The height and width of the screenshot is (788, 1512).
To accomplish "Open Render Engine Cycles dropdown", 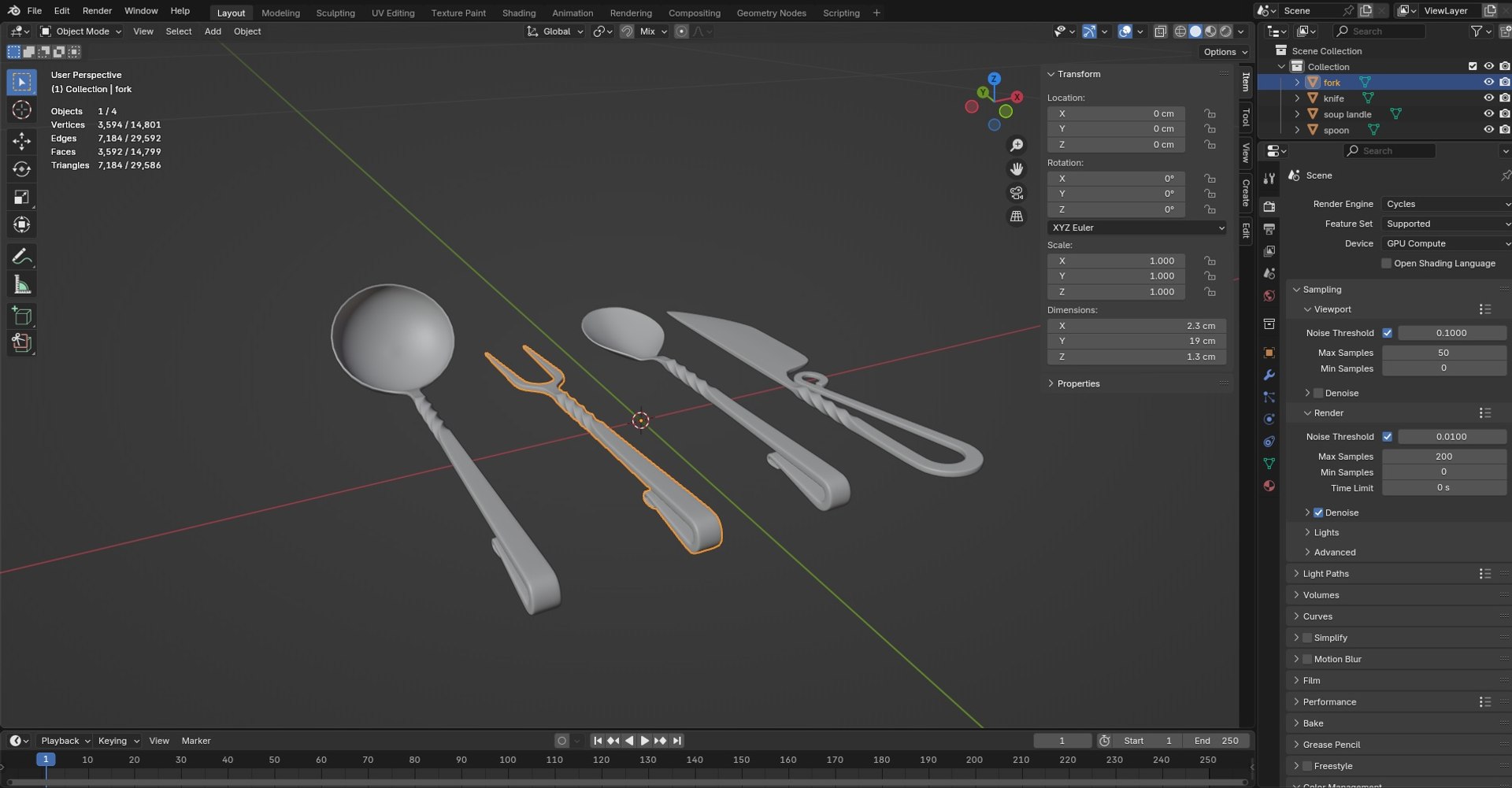I will point(1446,204).
